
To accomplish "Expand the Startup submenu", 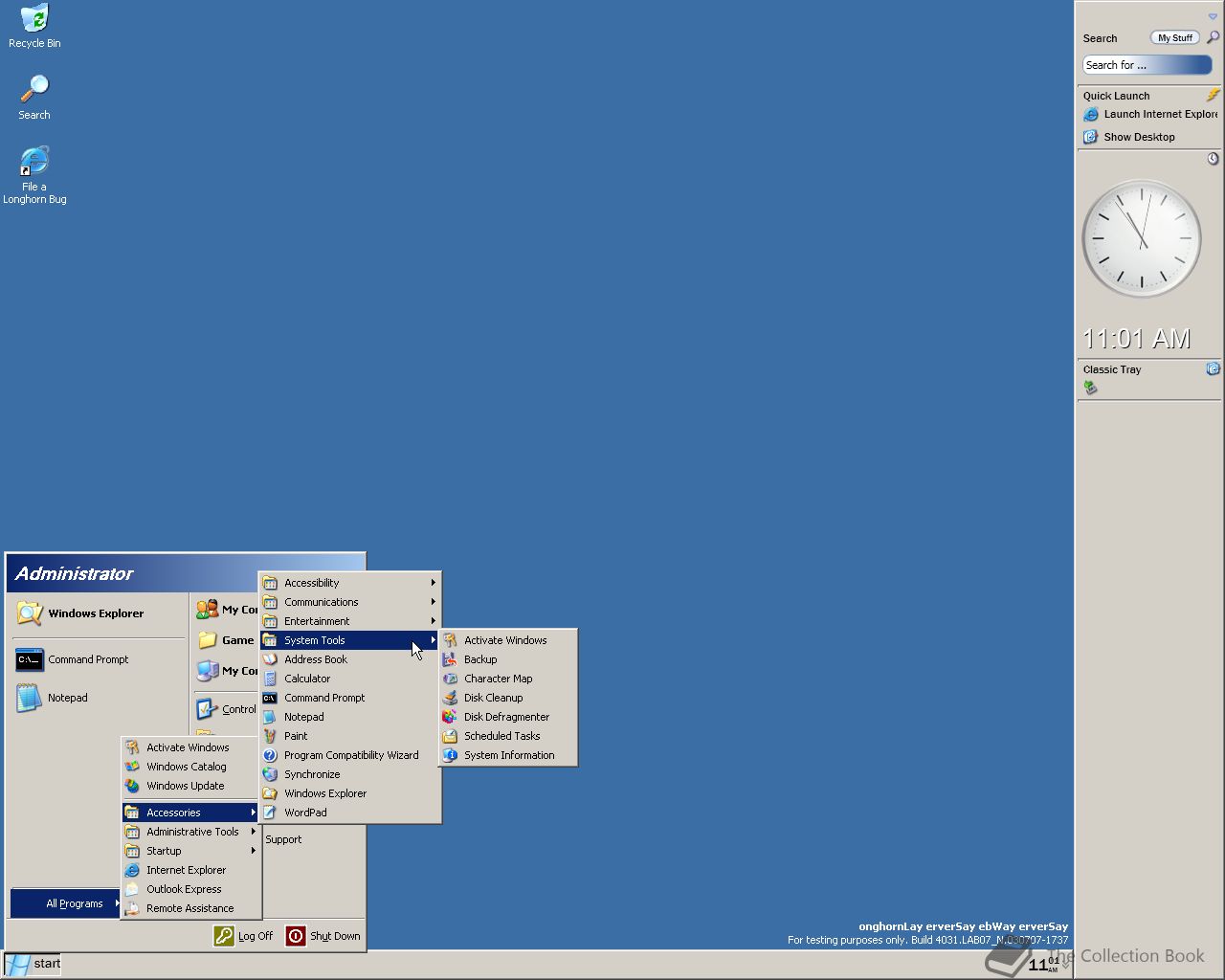I will (191, 851).
